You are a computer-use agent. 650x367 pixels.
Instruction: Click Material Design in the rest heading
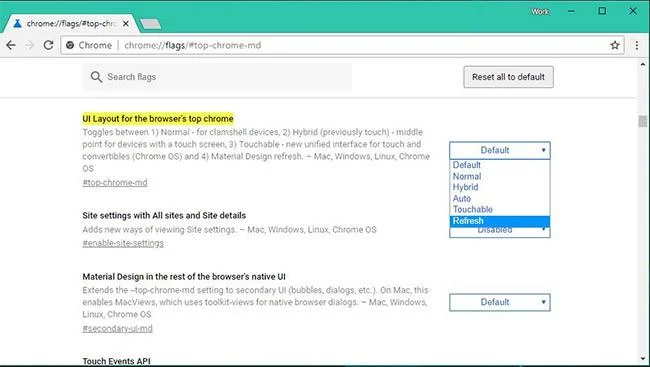click(184, 277)
